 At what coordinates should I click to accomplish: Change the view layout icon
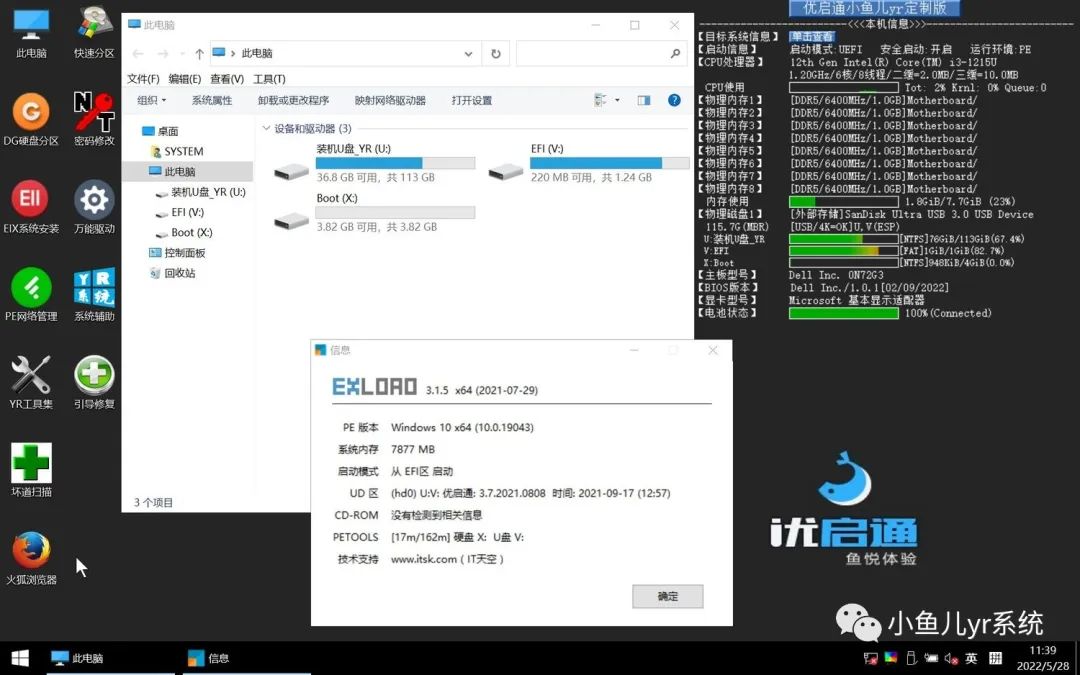pyautogui.click(x=600, y=100)
